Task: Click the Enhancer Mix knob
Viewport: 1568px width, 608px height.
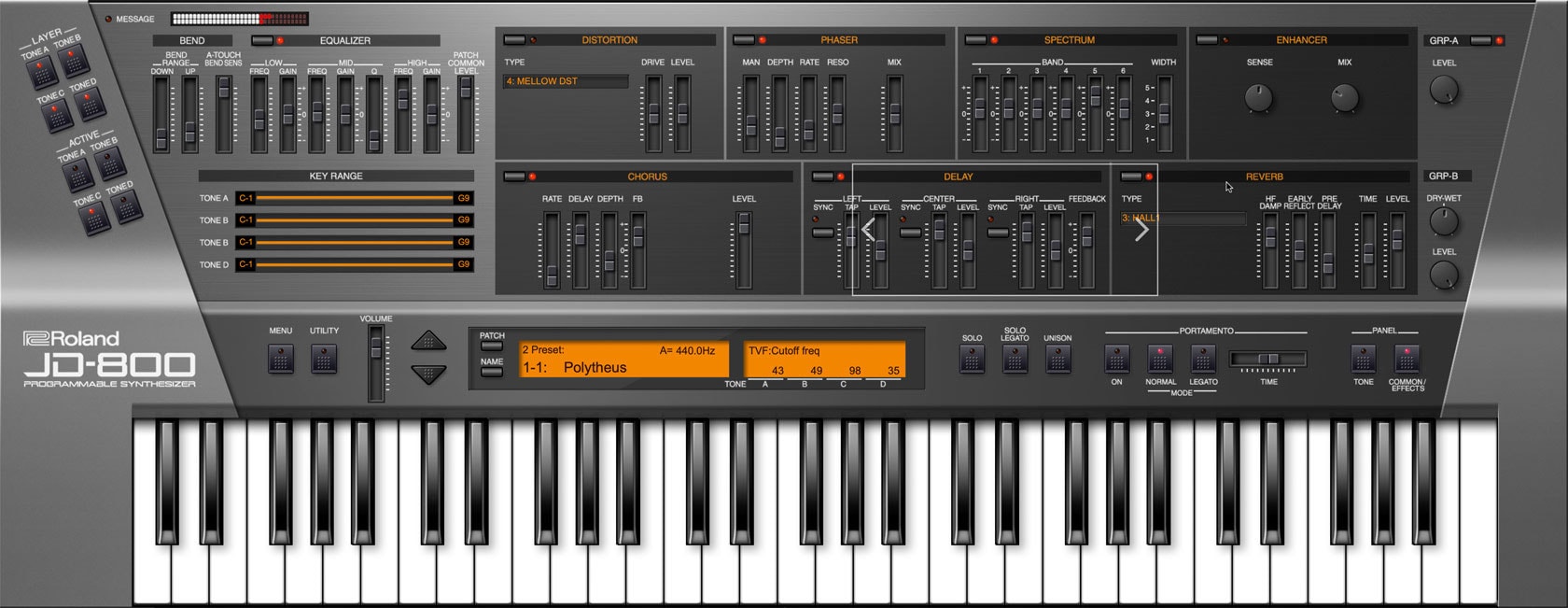Action: point(1344,96)
